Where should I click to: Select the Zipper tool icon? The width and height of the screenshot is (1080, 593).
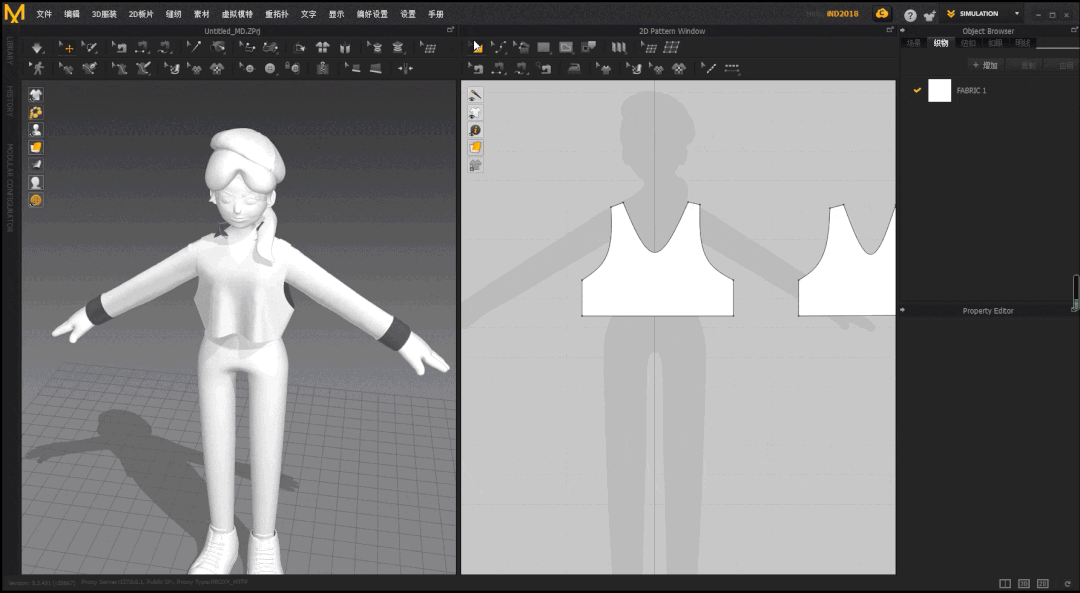322,68
